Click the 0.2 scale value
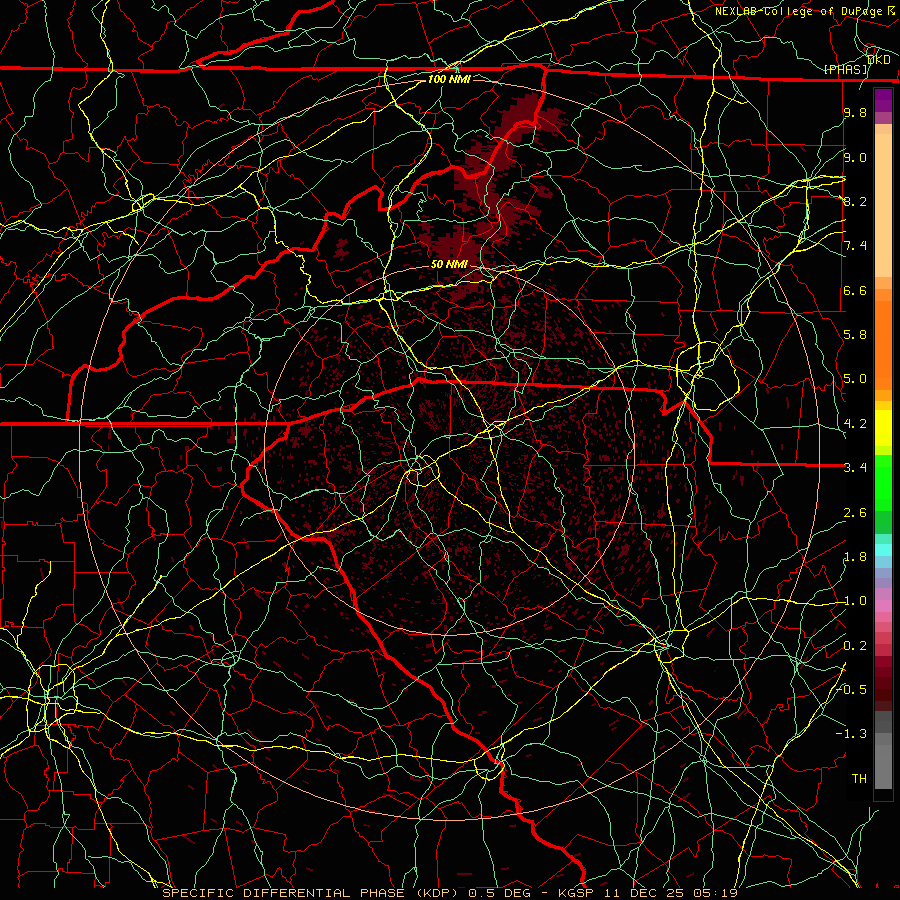Viewport: 900px width, 900px height. tap(855, 646)
